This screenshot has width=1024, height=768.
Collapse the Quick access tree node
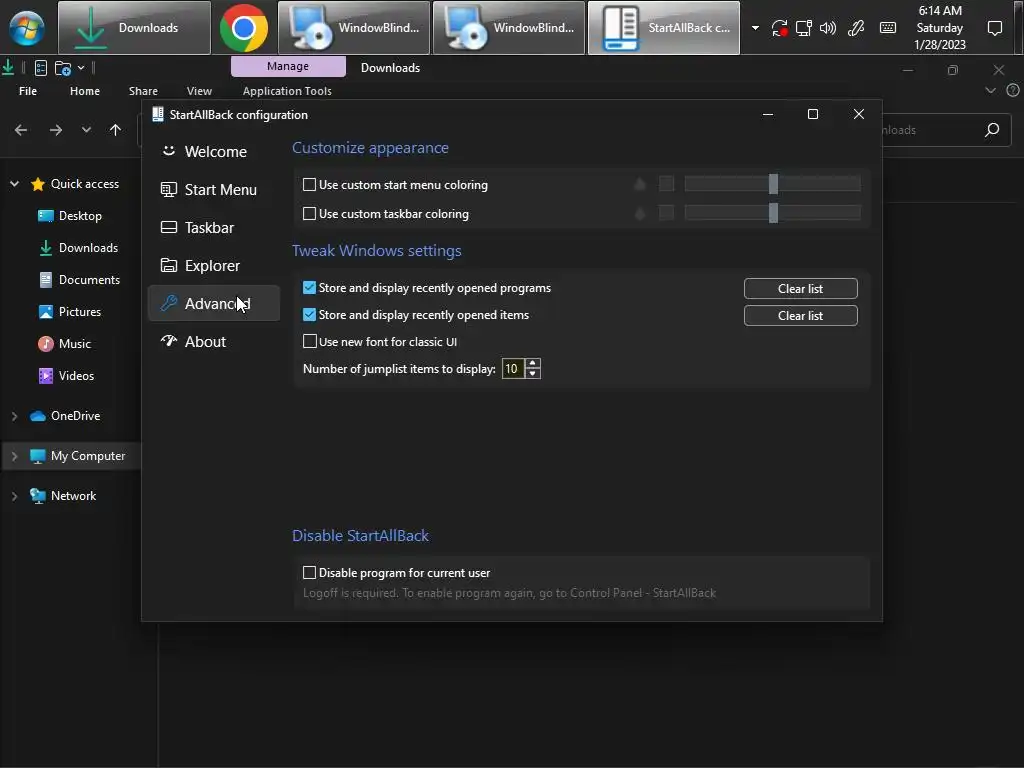click(x=14, y=184)
